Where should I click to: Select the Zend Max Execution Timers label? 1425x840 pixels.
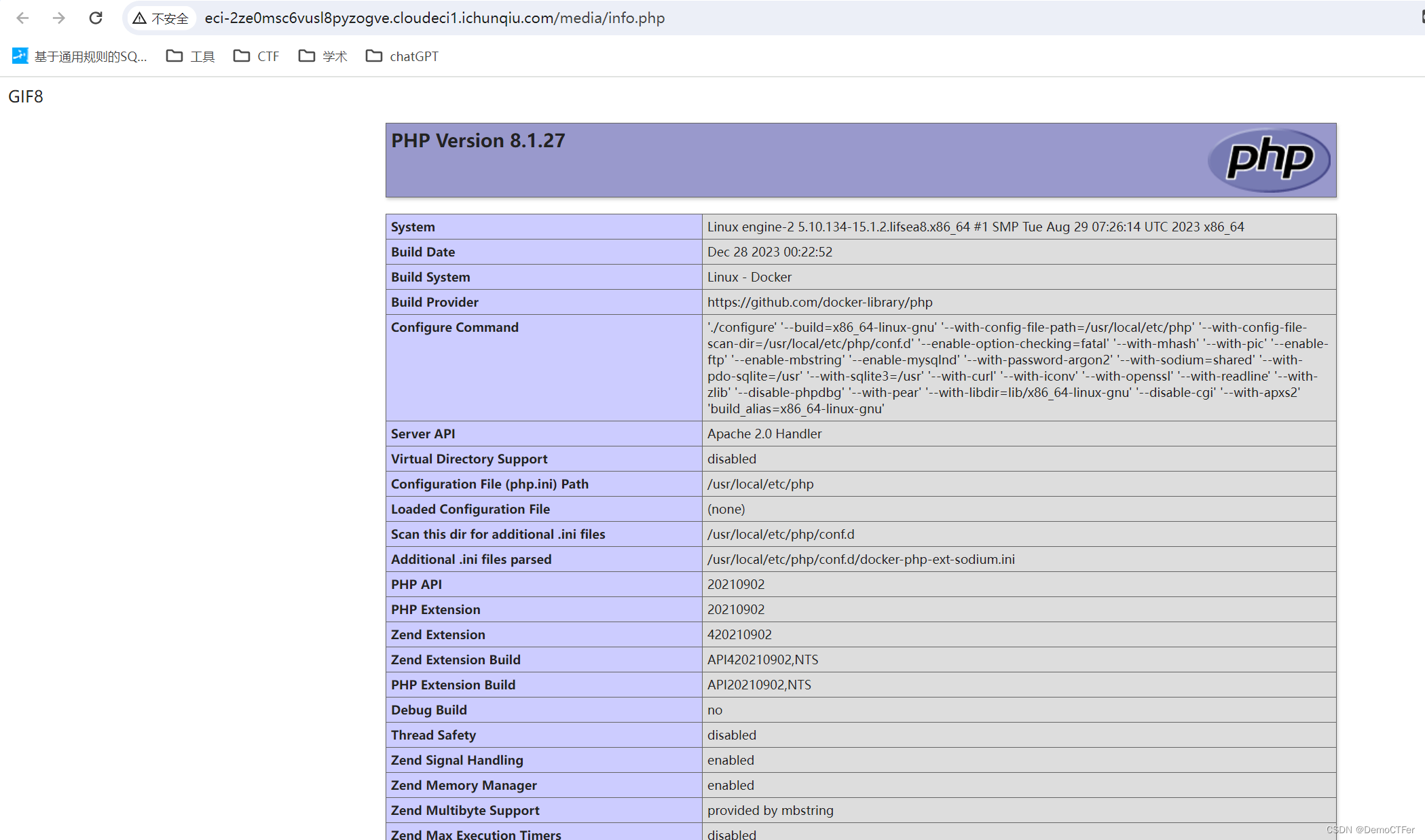click(x=476, y=834)
